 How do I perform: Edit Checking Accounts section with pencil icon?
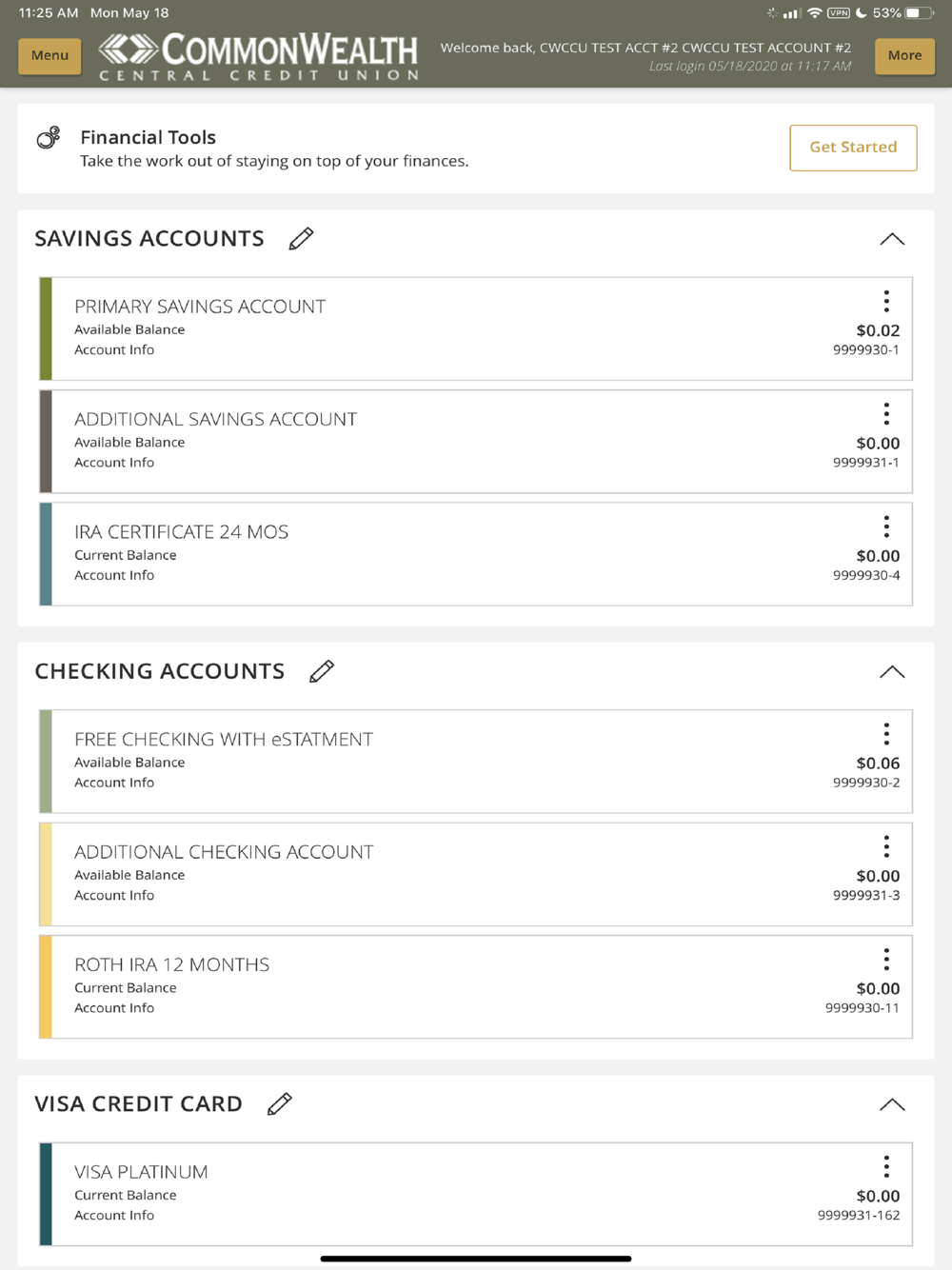322,671
